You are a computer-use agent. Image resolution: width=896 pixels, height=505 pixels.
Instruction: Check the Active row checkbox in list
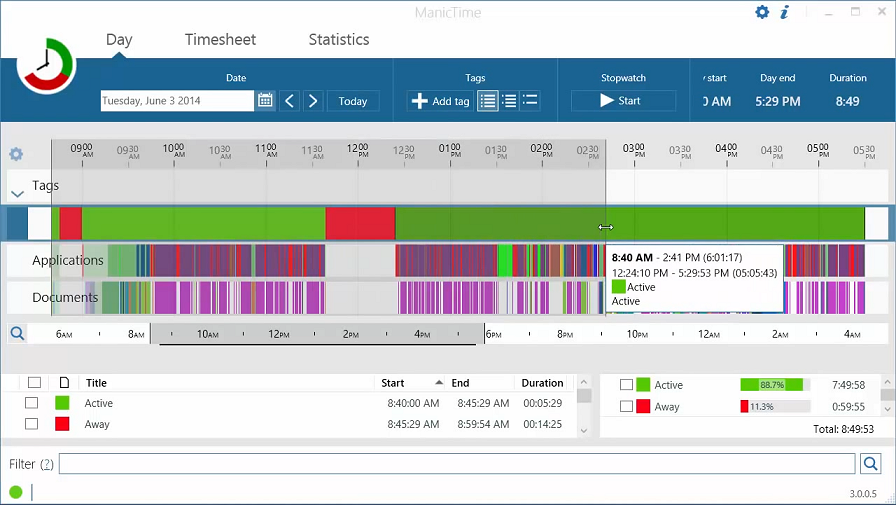(31, 403)
